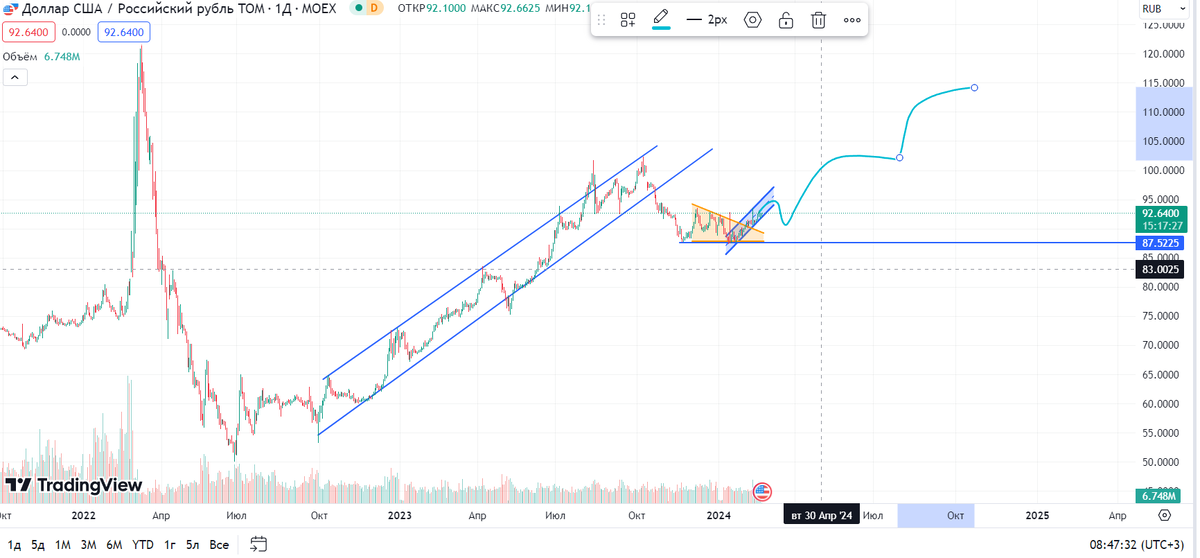Viewport: 1200px width, 558px height.
Task: Delete the drawing with the trash icon
Action: click(x=818, y=19)
